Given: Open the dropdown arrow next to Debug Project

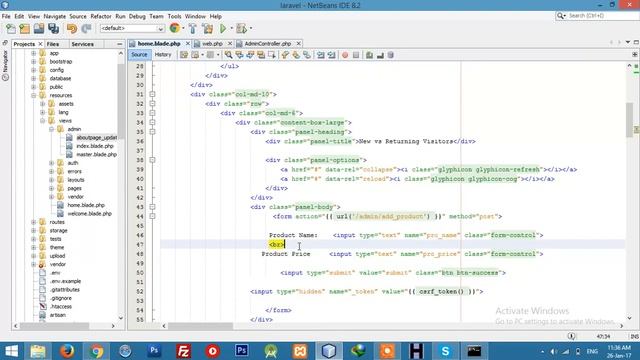Looking at the screenshot, I should (x=251, y=29).
